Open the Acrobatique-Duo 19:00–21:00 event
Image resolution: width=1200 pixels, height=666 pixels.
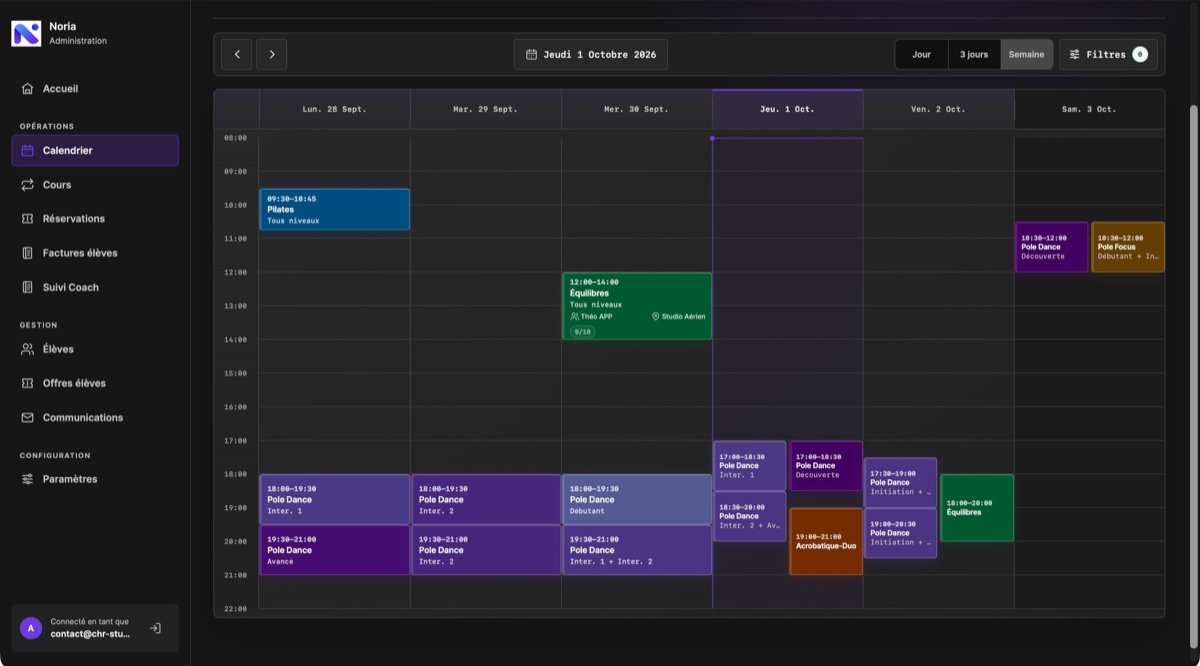826,541
